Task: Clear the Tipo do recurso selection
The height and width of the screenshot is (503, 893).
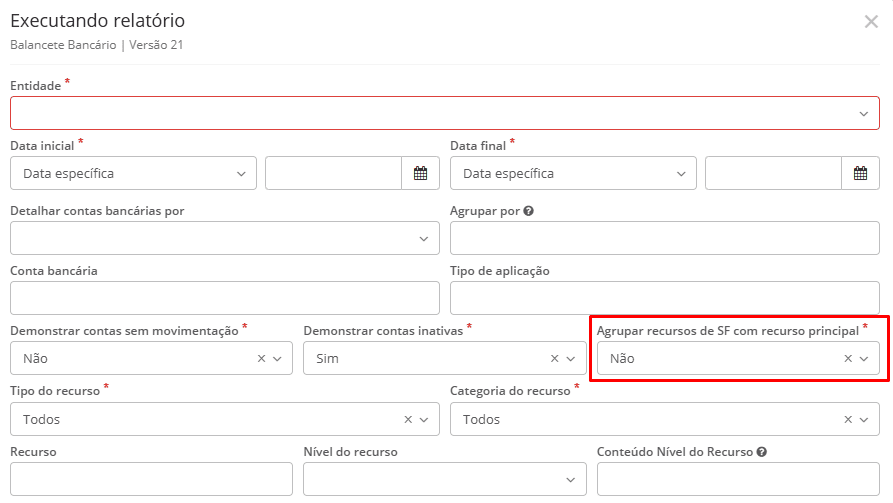Action: coord(408,419)
